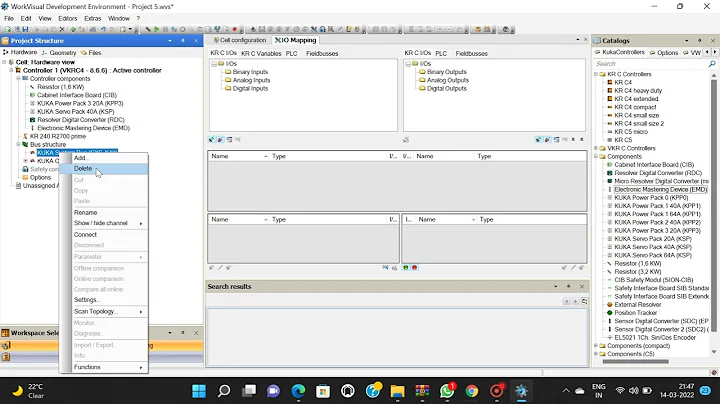
Task: Click the green play arrow toolbar icon
Action: coord(157,29)
